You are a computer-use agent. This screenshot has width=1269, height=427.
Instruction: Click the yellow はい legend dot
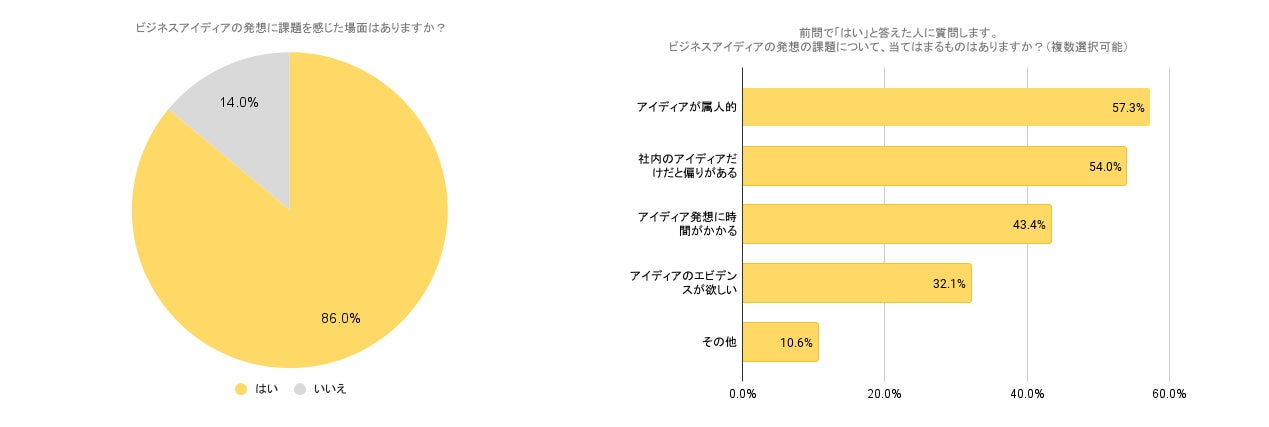240,389
